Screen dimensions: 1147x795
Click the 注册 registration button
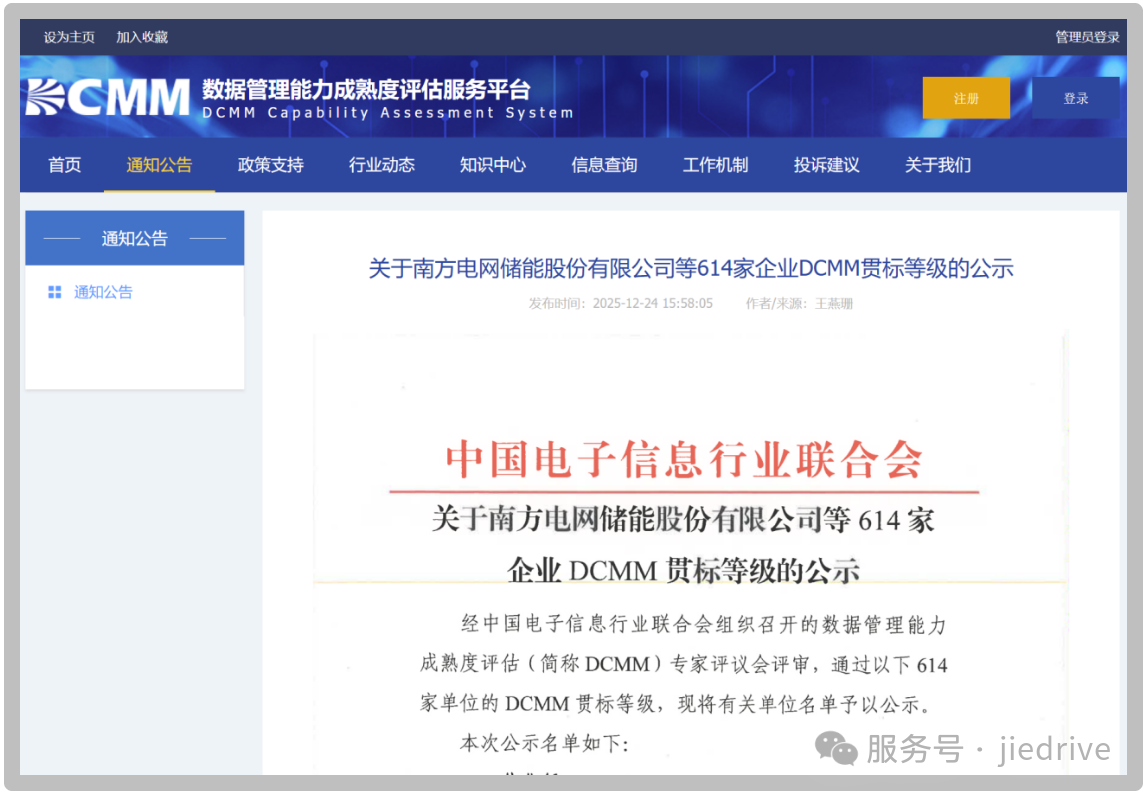tap(966, 97)
